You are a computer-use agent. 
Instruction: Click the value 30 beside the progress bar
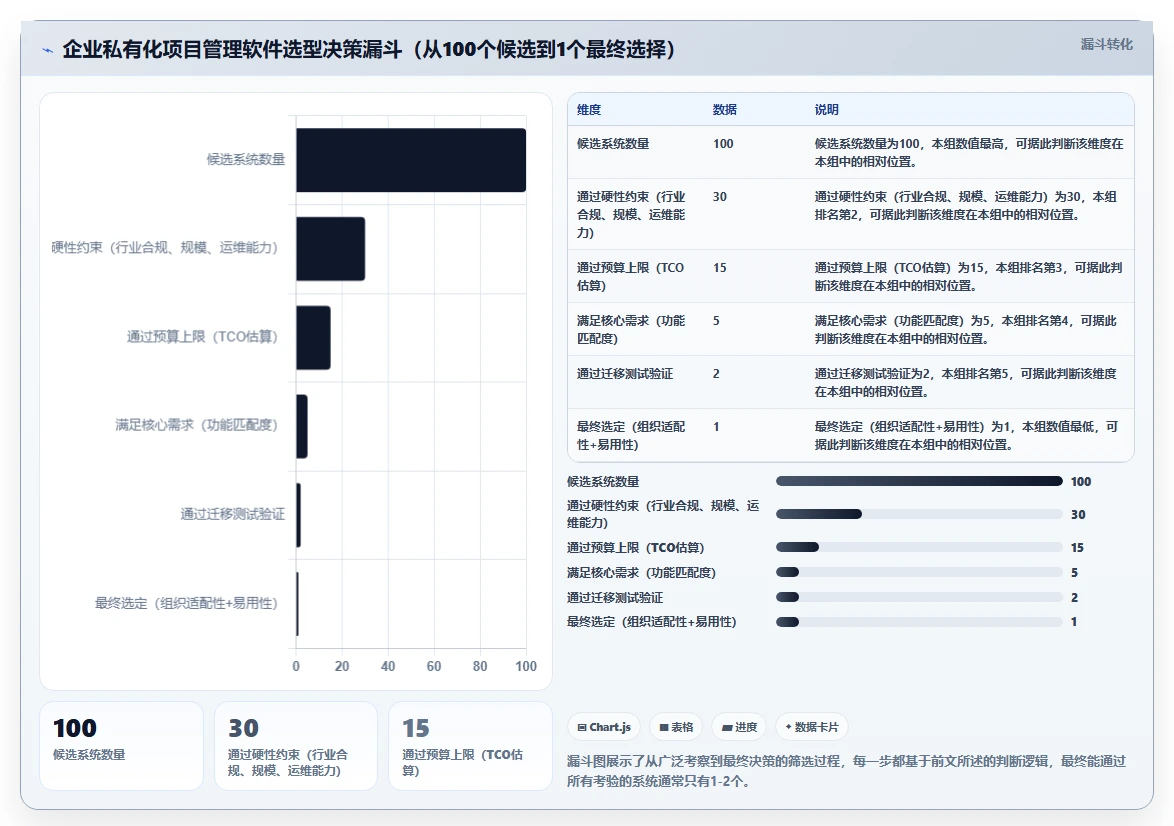tap(1078, 514)
